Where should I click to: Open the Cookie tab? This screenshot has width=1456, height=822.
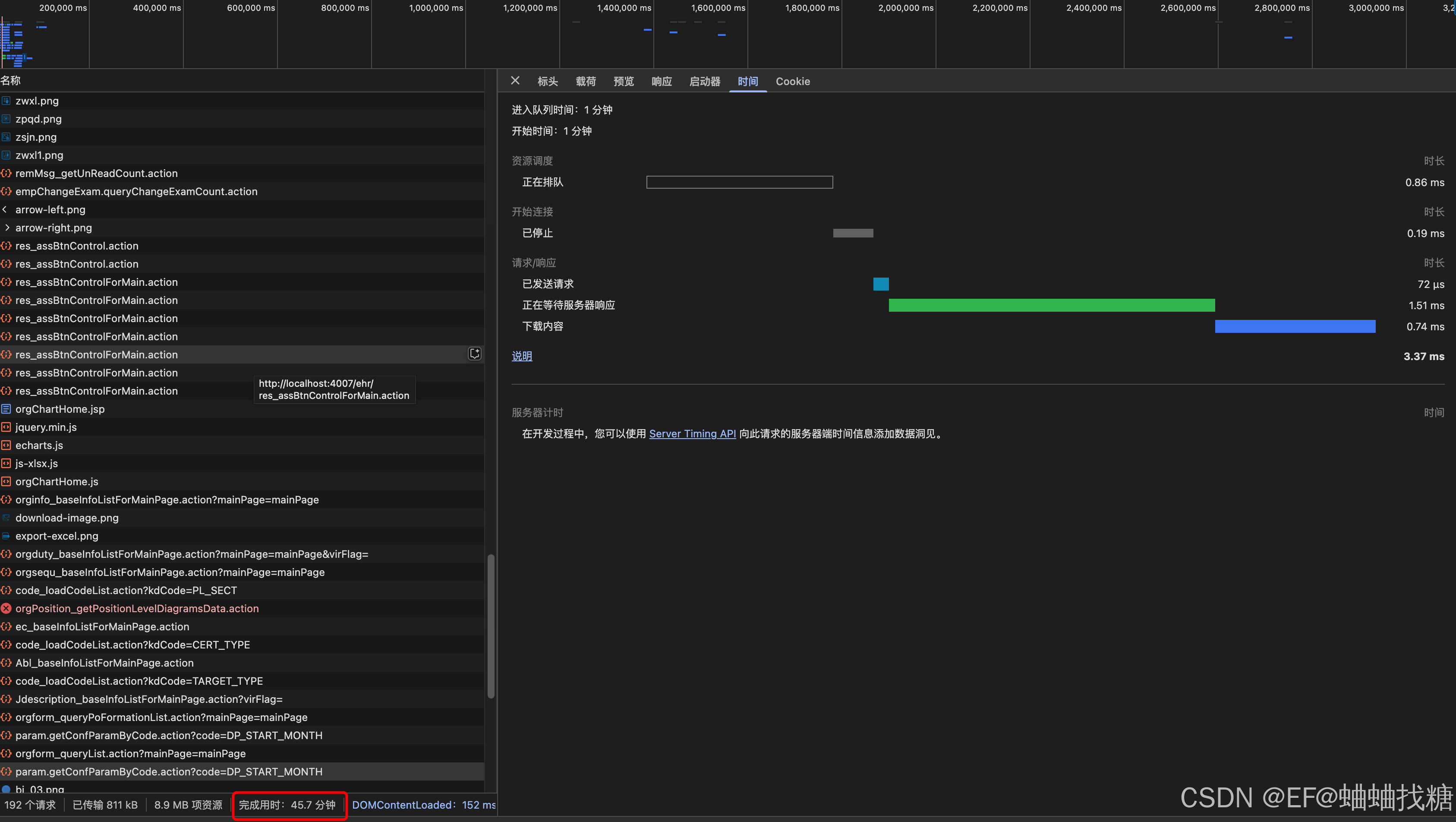(792, 82)
